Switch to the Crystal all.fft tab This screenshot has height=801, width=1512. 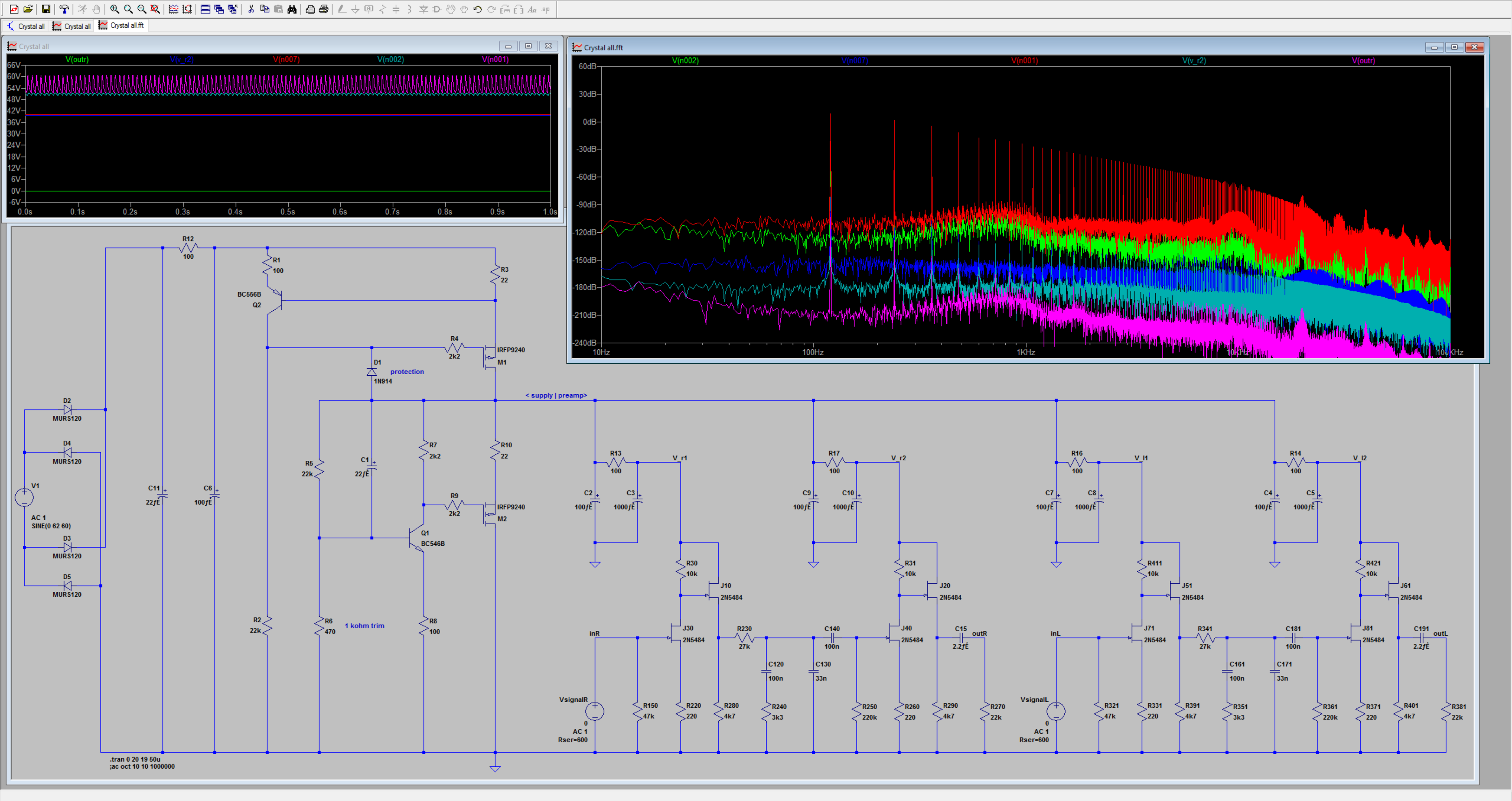coord(121,25)
